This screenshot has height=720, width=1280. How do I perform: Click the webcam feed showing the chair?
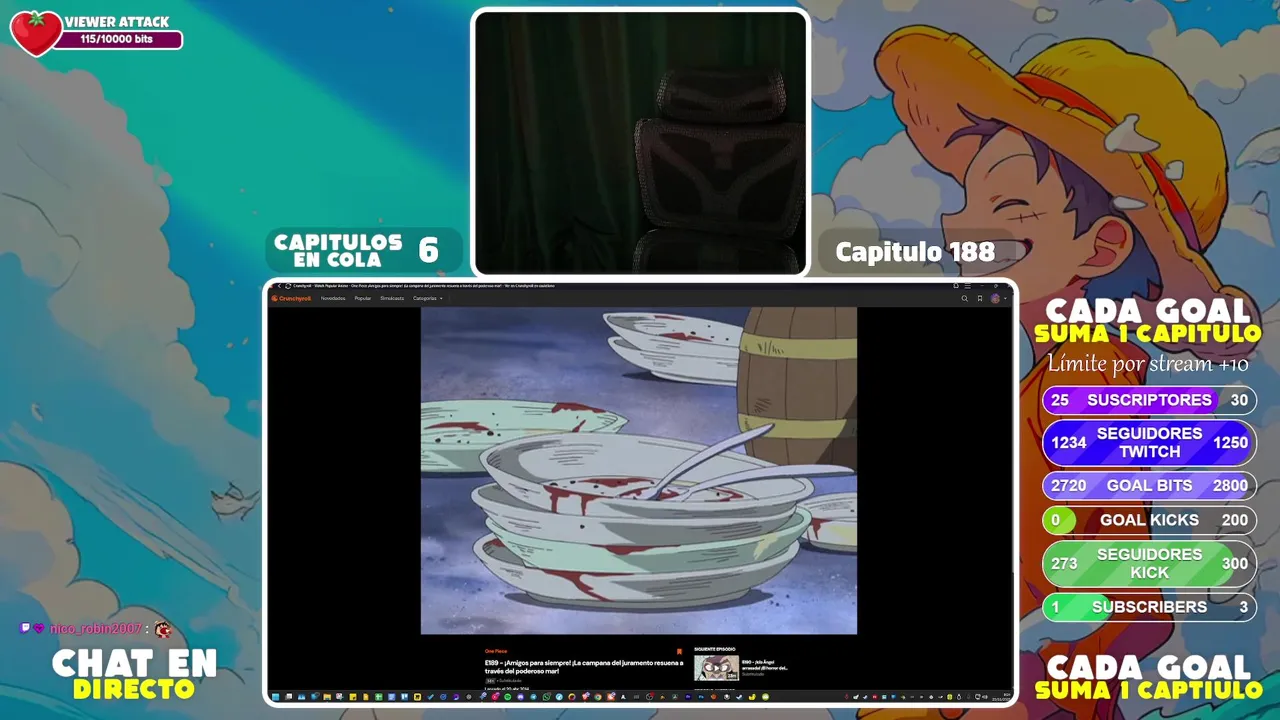pyautogui.click(x=640, y=142)
